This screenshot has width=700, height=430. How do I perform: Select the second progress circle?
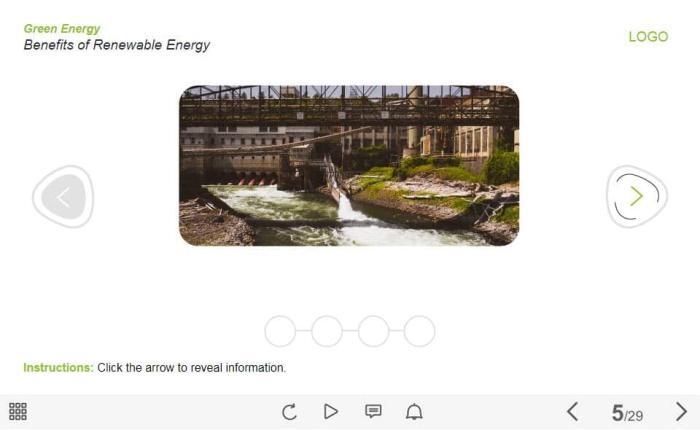coord(327,331)
